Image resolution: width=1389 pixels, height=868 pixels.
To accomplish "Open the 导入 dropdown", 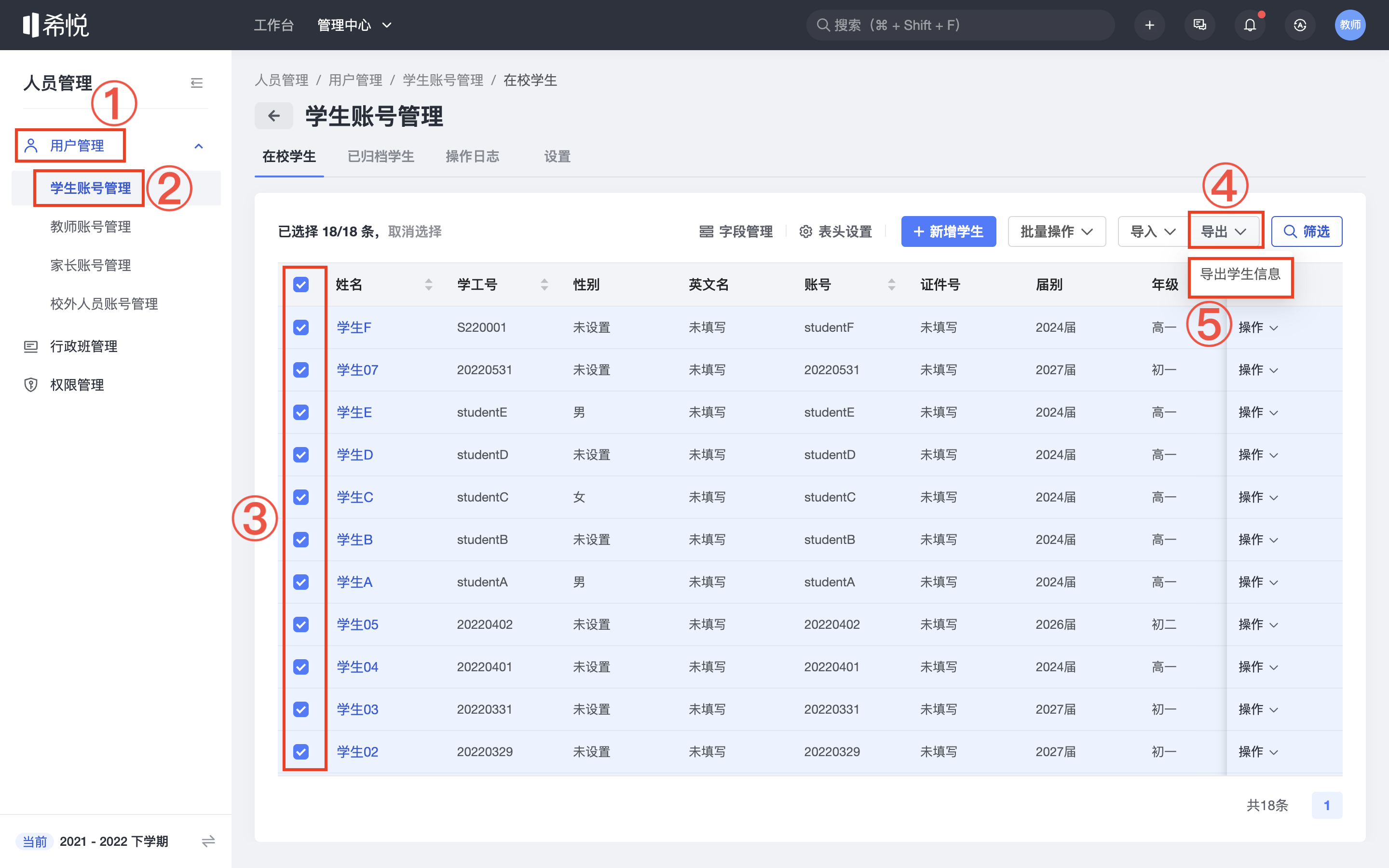I will point(1153,231).
